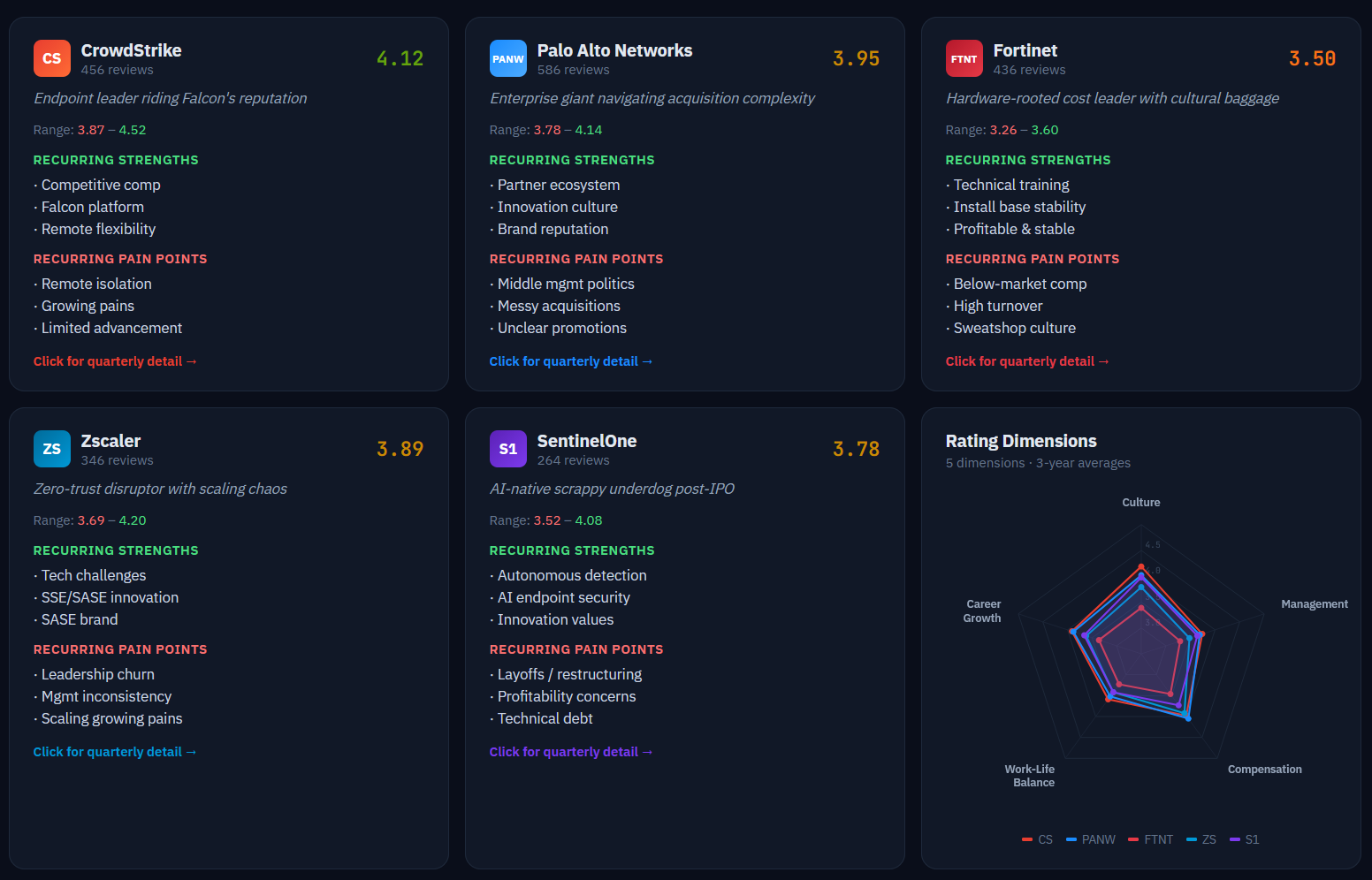Toggle S1 series in radar legend
Viewport: 1372px width, 880px height.
1244,839
